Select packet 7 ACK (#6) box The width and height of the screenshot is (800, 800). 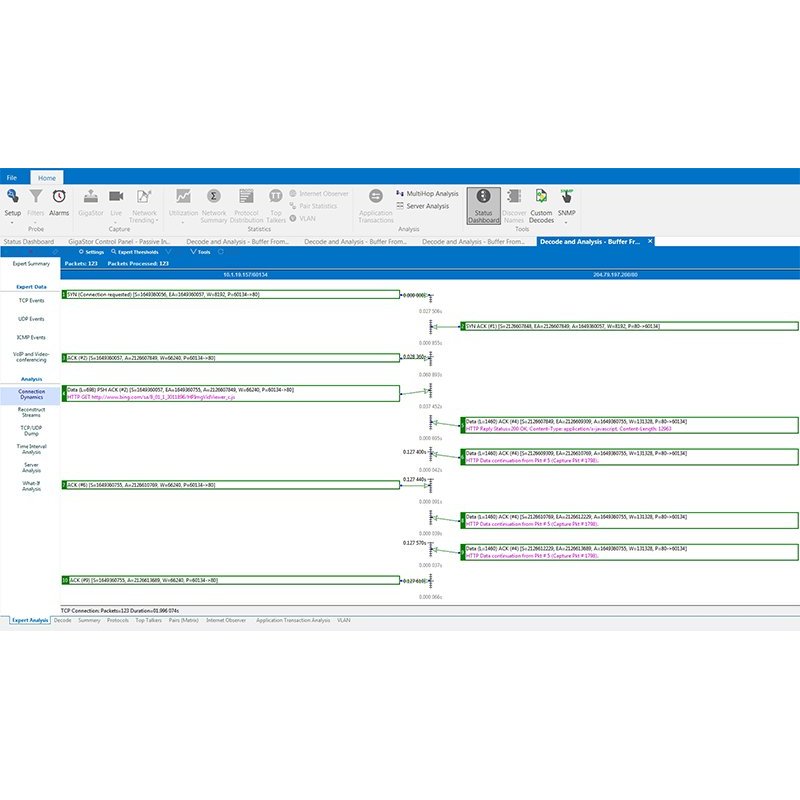click(231, 485)
